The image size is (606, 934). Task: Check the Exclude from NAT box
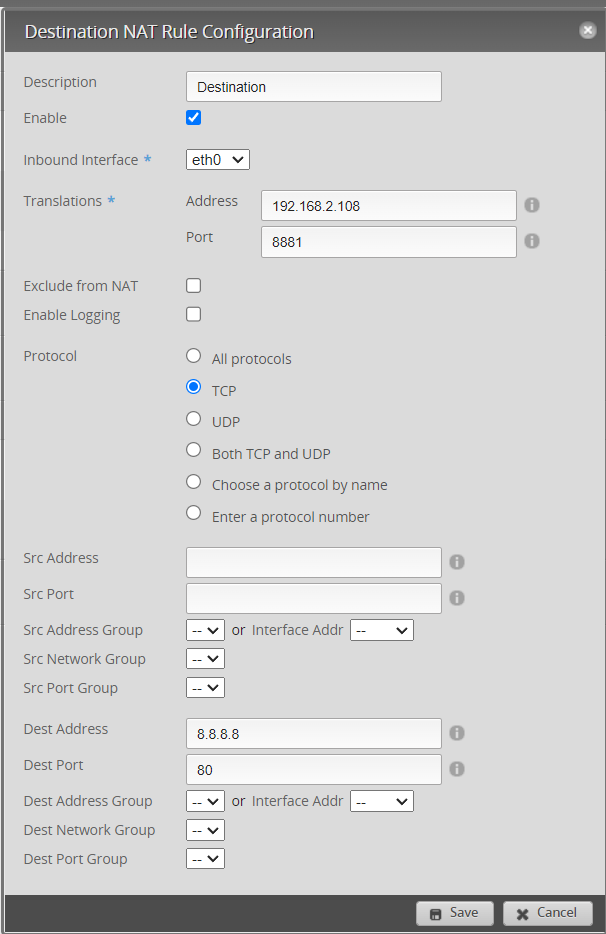click(194, 285)
